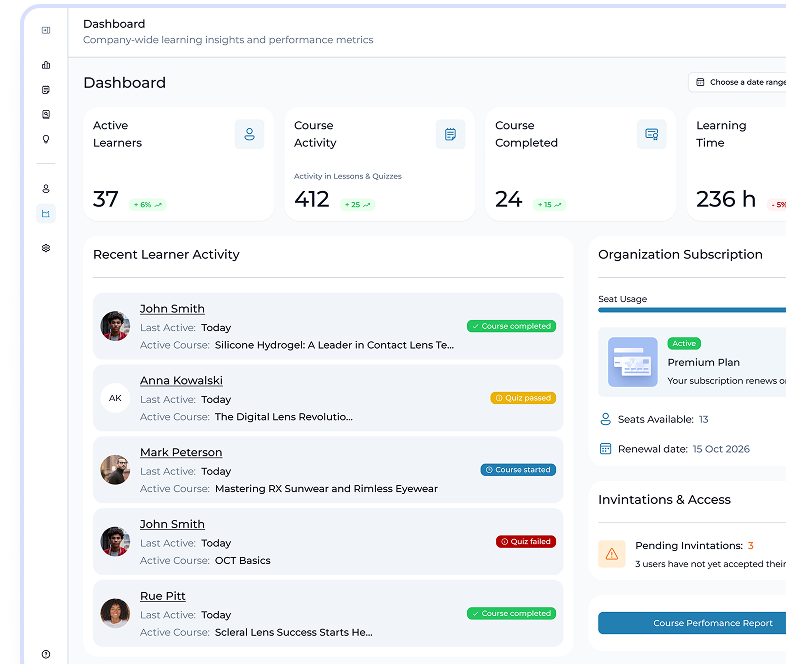Open Rue Pitt's learner profile link

pos(163,597)
